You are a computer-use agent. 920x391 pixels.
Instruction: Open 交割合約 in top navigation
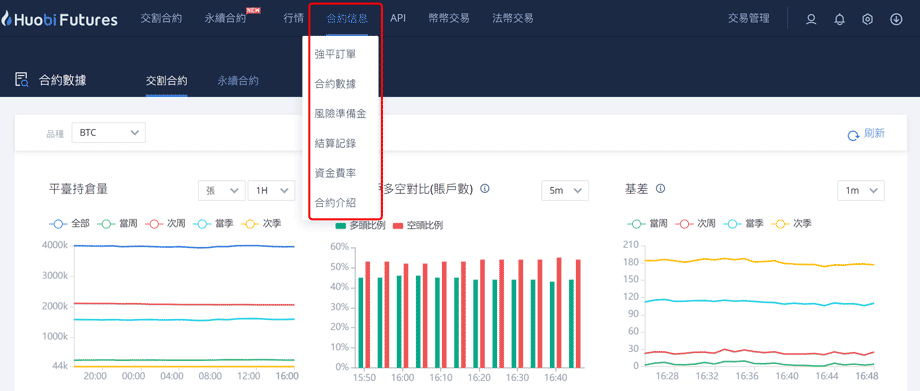[161, 18]
